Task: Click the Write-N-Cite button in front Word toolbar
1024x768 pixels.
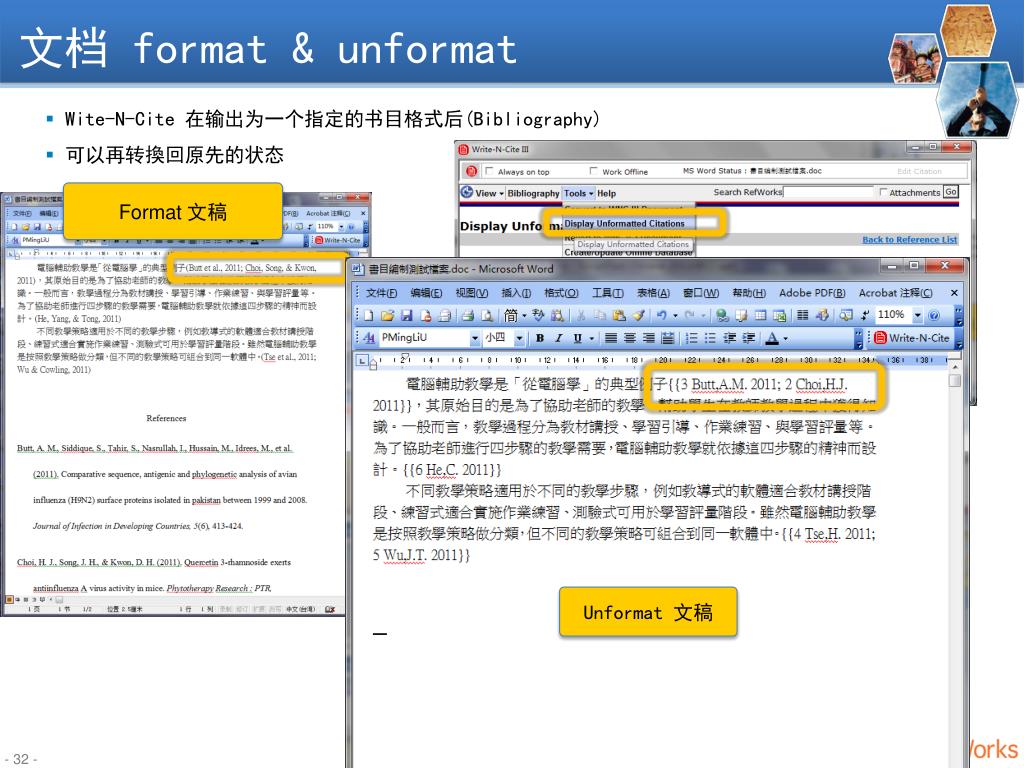Action: click(912, 338)
